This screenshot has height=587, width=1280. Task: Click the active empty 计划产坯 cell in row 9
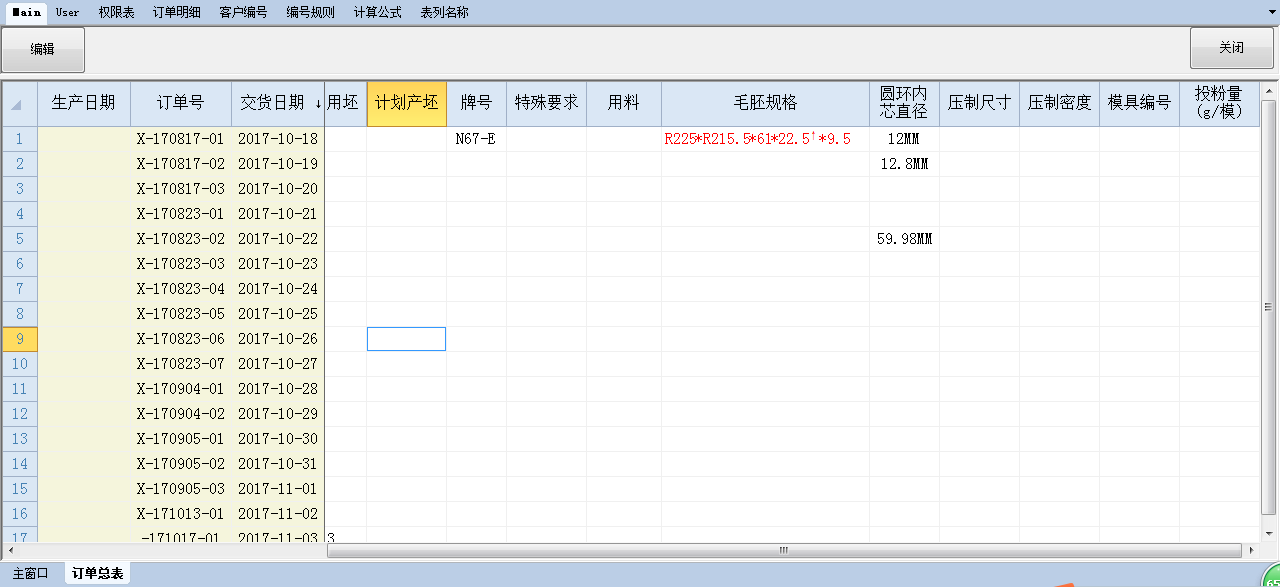point(406,339)
